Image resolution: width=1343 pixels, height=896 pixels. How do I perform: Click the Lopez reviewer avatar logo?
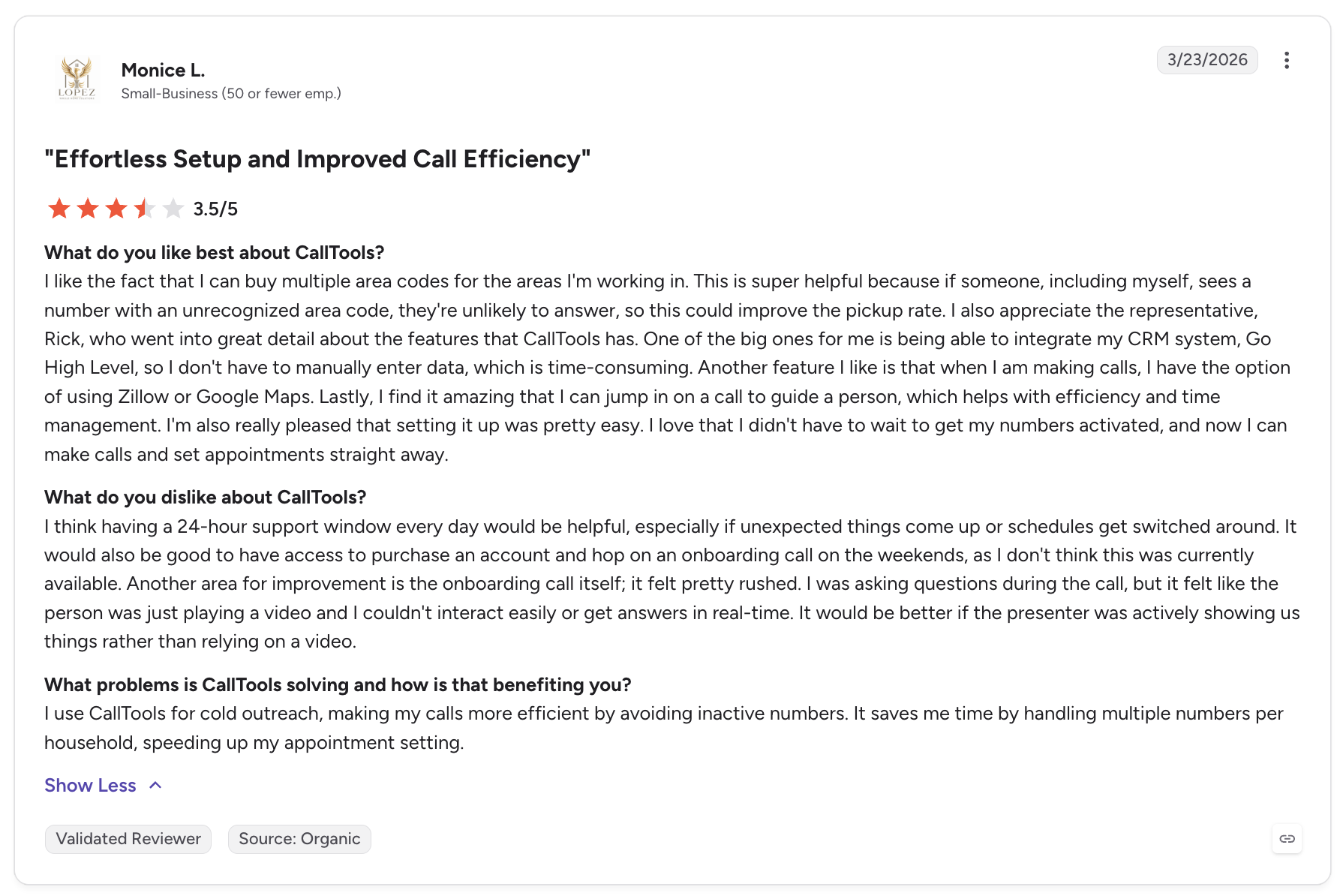click(x=77, y=80)
